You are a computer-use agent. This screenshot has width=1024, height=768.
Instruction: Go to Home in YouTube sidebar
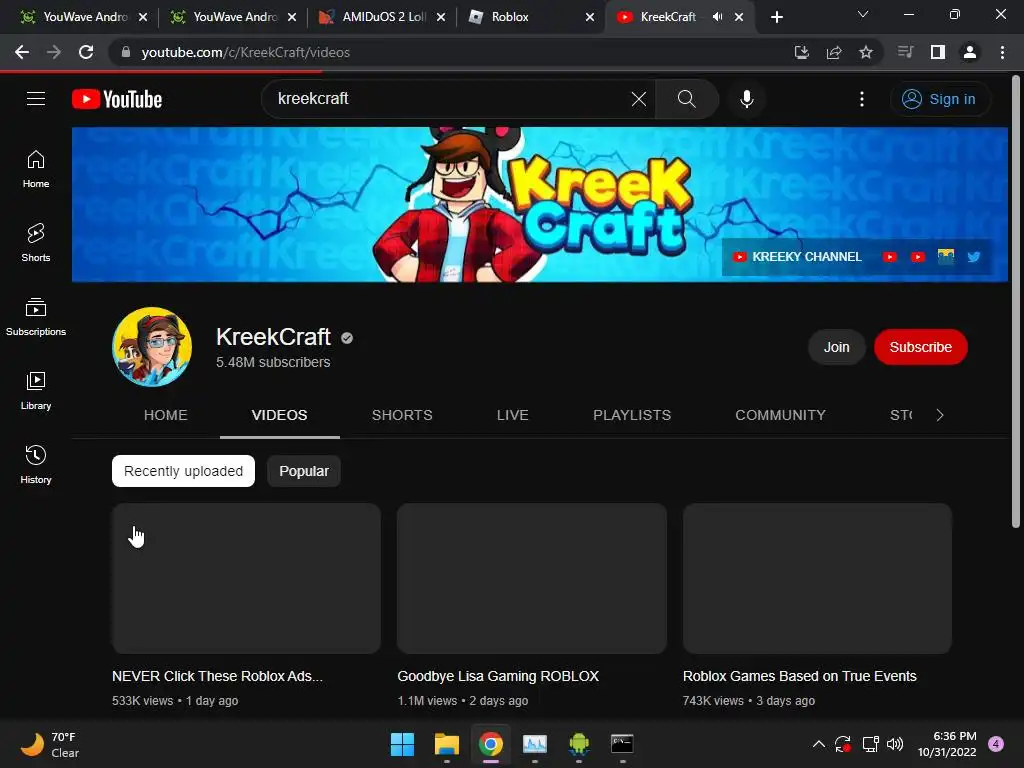tap(36, 169)
